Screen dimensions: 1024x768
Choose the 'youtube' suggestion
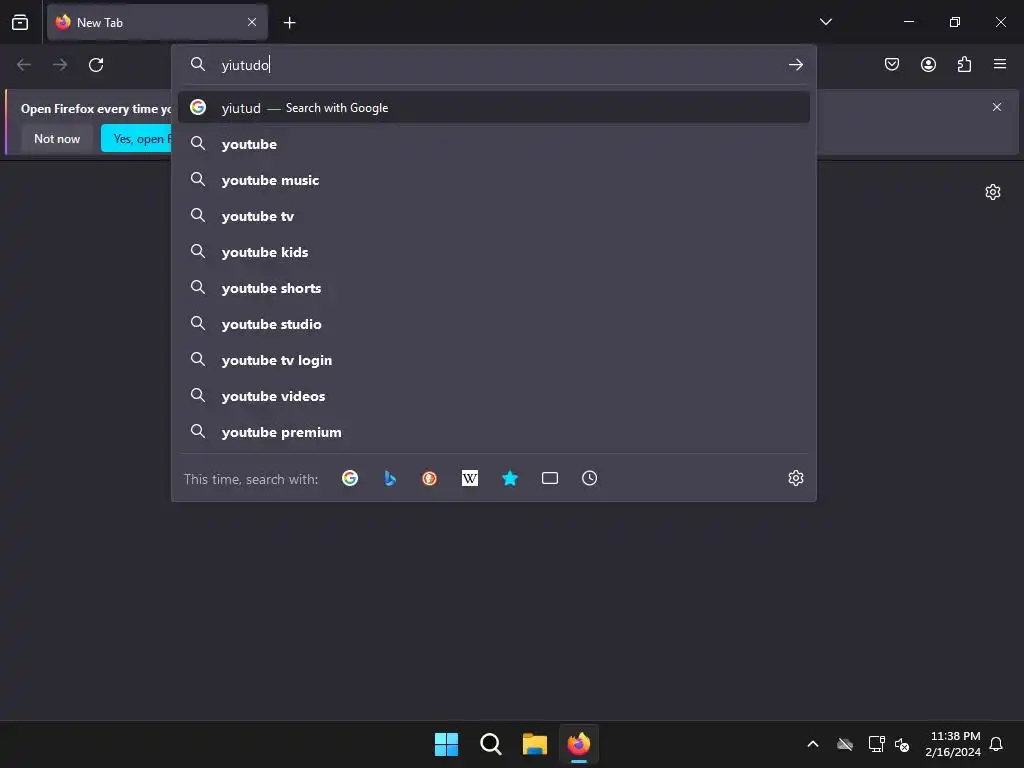(x=494, y=144)
